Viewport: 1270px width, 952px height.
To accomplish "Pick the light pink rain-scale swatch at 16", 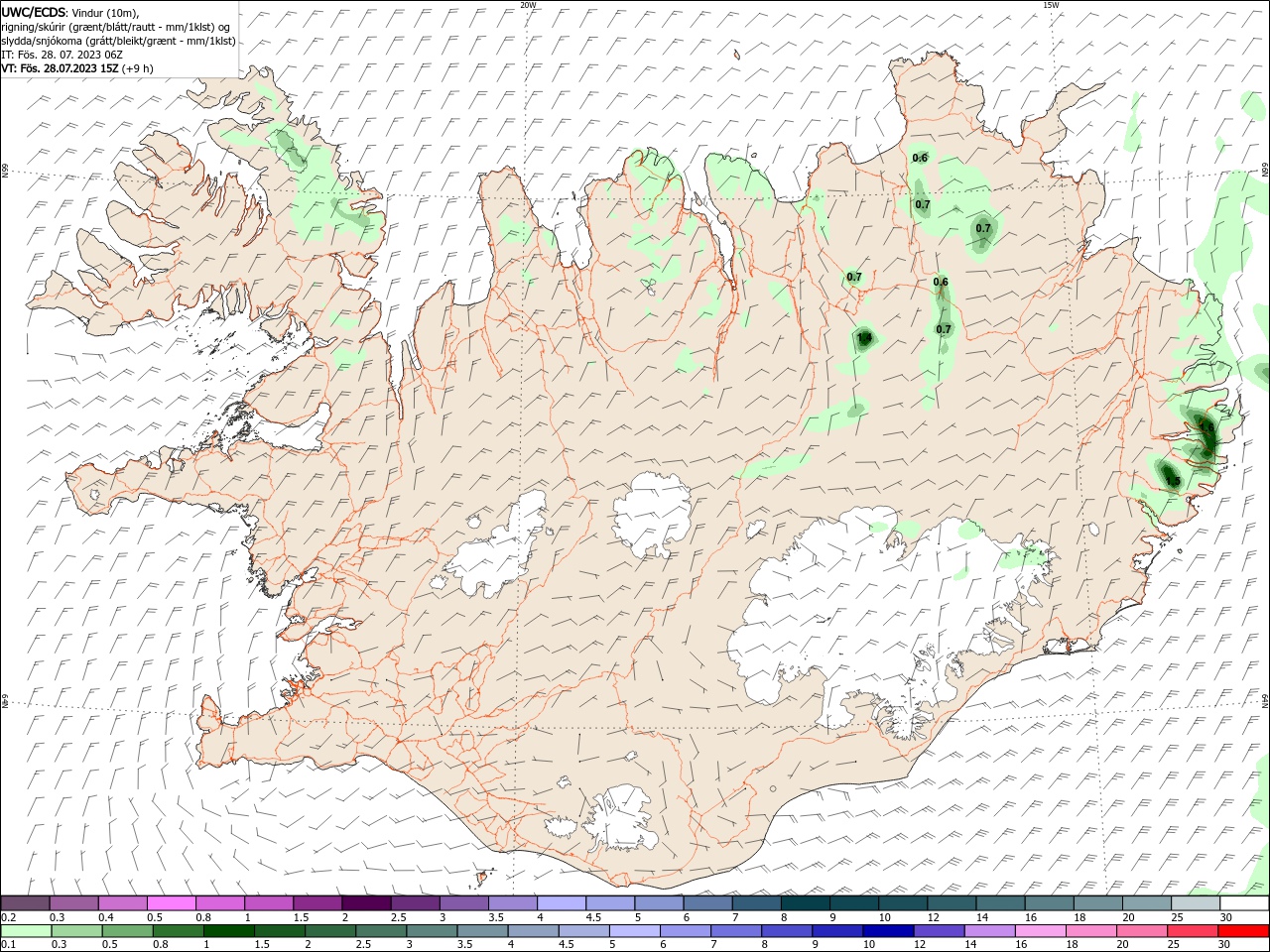I will click(x=1040, y=931).
